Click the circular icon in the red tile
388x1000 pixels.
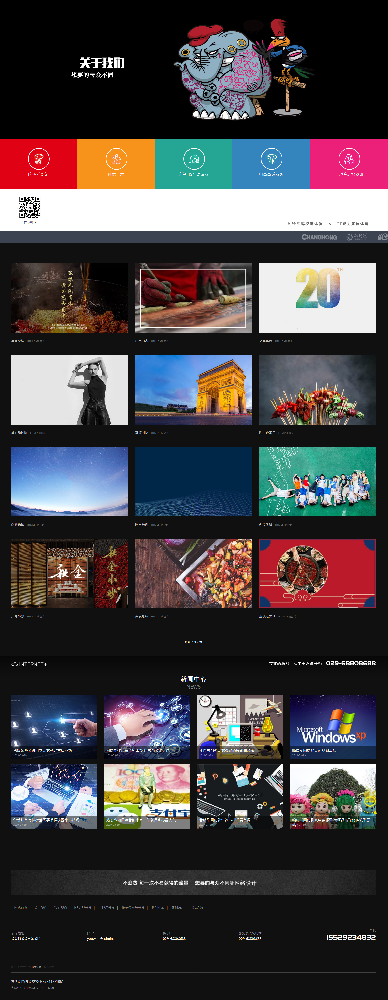[x=38, y=158]
